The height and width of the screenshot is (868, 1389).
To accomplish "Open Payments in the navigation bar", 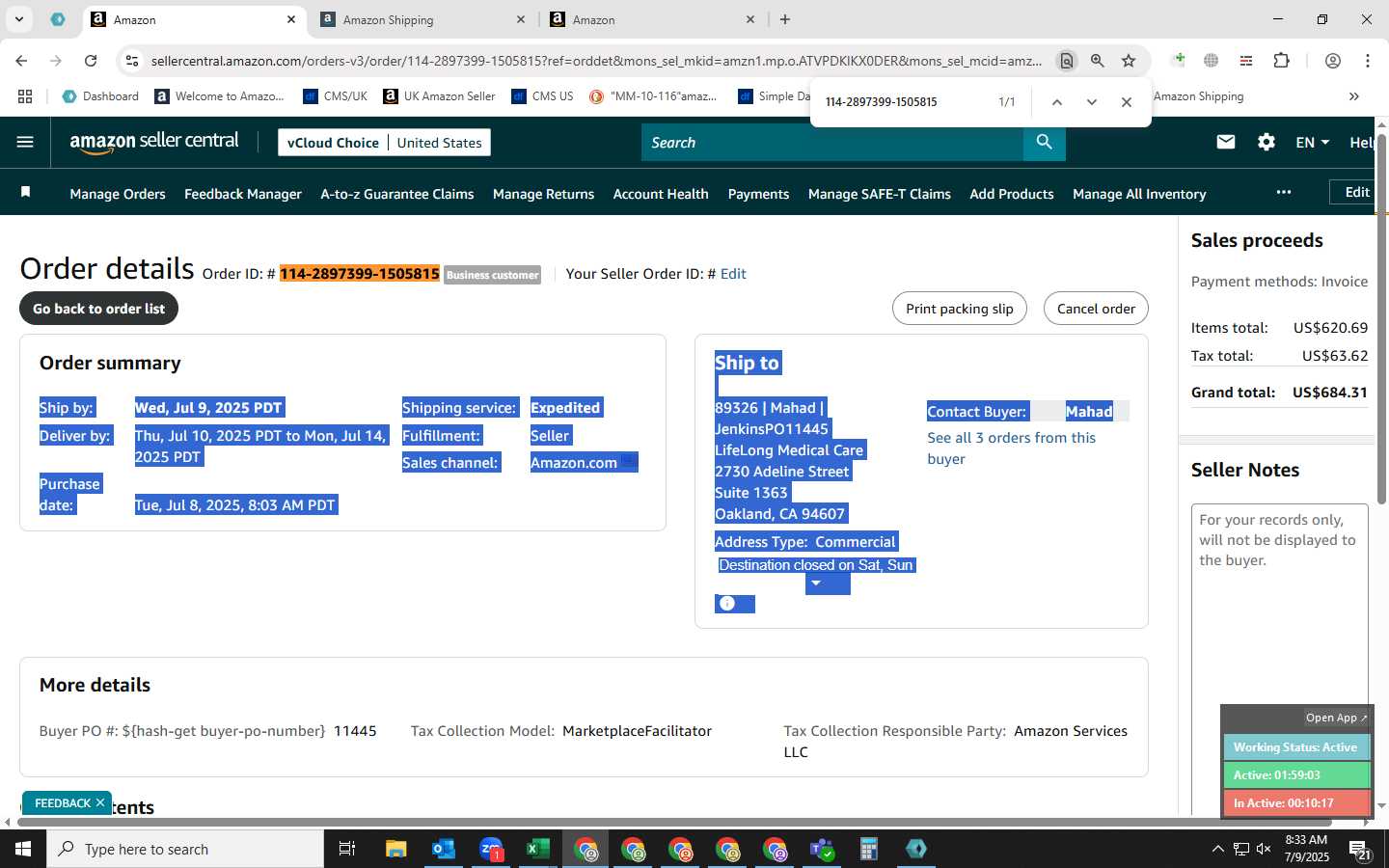I will click(x=758, y=194).
